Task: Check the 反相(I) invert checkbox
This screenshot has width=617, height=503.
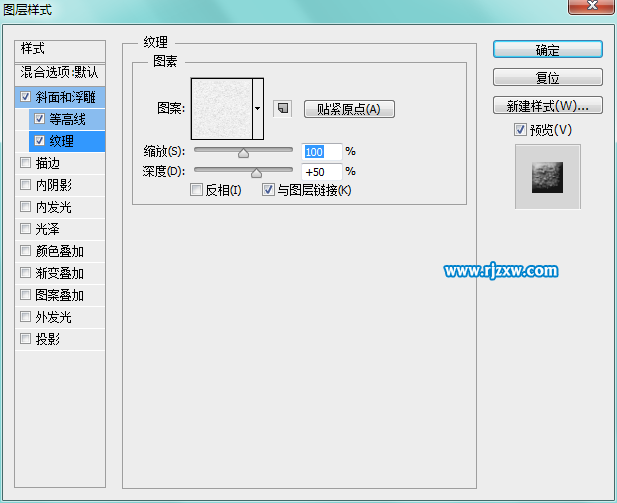Action: [x=196, y=190]
